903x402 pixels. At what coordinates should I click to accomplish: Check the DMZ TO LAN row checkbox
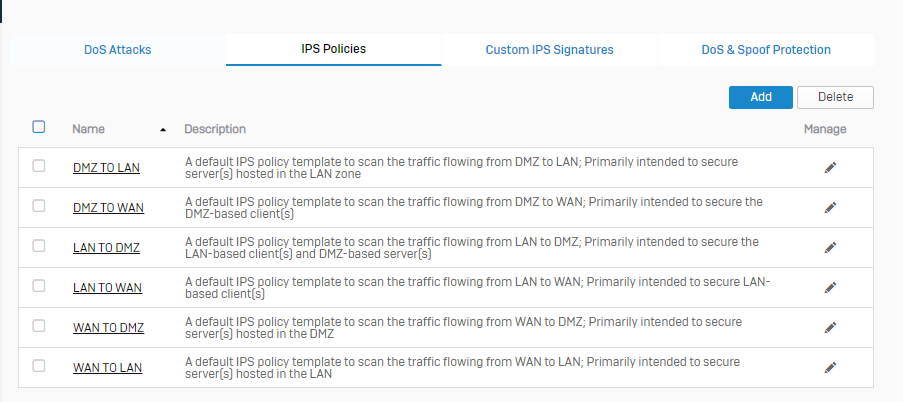(39, 166)
